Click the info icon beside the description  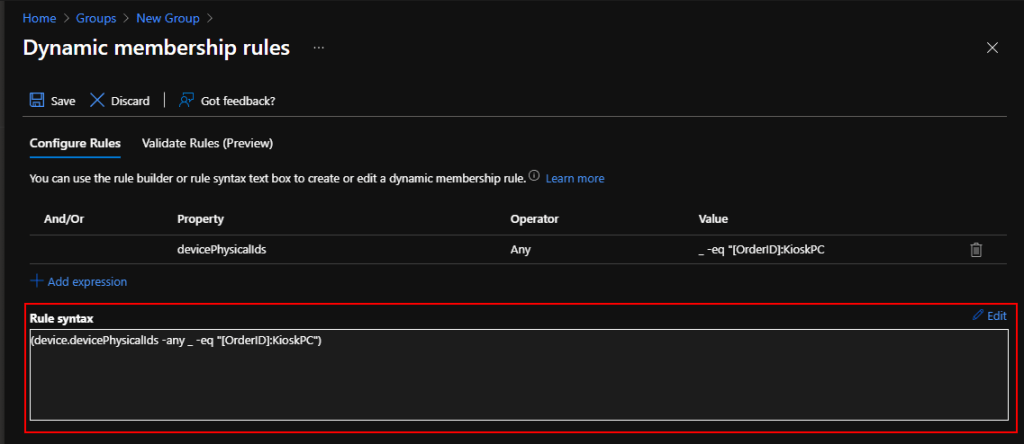534,177
